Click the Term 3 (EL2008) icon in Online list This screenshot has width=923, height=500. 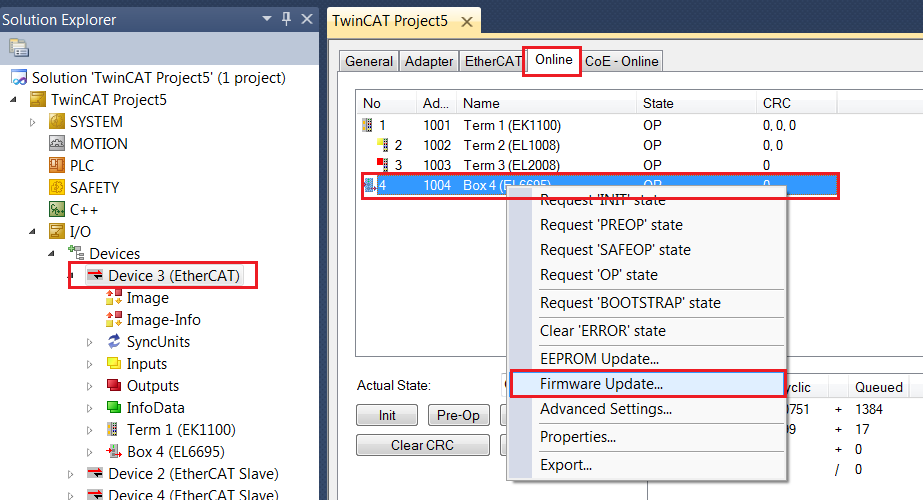click(383, 165)
